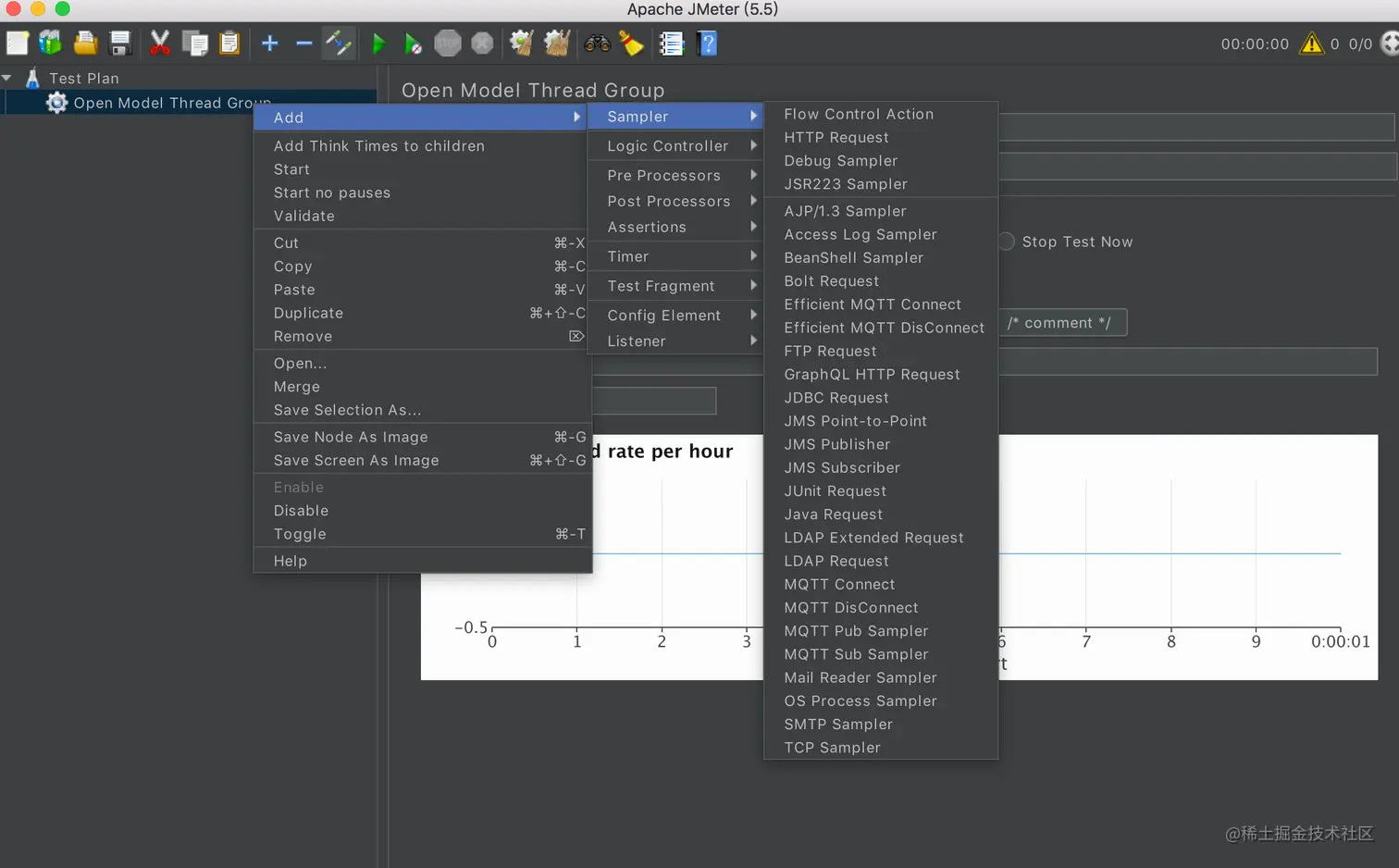Image resolution: width=1399 pixels, height=868 pixels.
Task: Choose GraphQL HTTP Request
Action: point(881,375)
